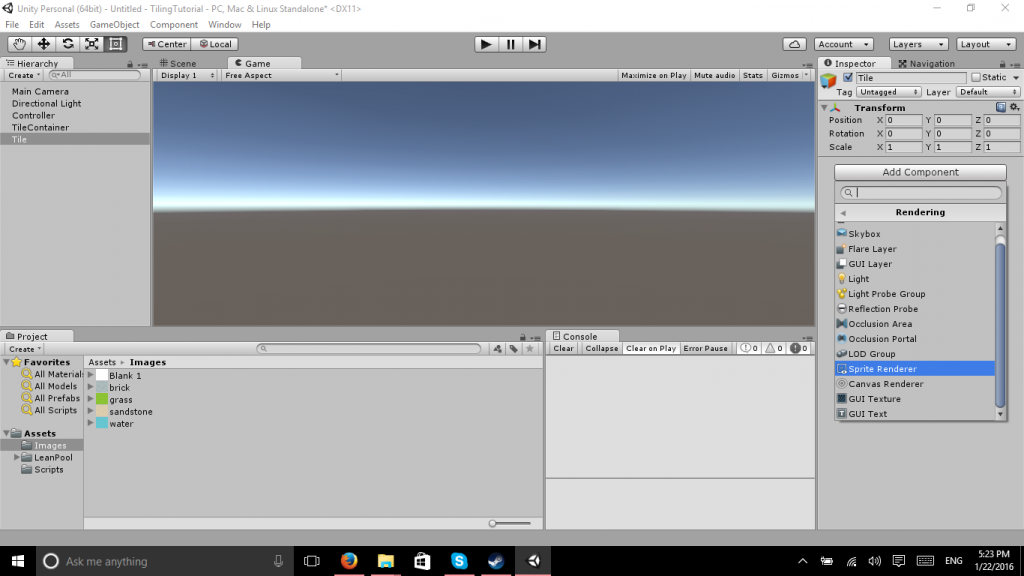Open the Layout dropdown
The height and width of the screenshot is (576, 1024).
pos(985,43)
